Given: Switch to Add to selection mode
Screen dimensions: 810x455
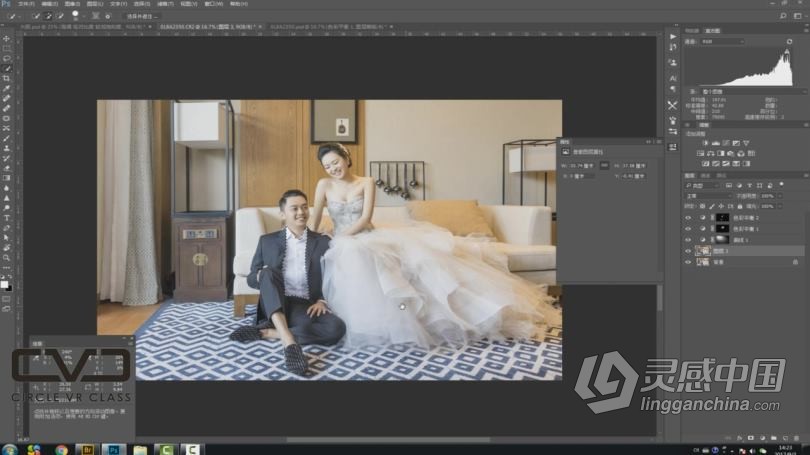Looking at the screenshot, I should (48, 16).
